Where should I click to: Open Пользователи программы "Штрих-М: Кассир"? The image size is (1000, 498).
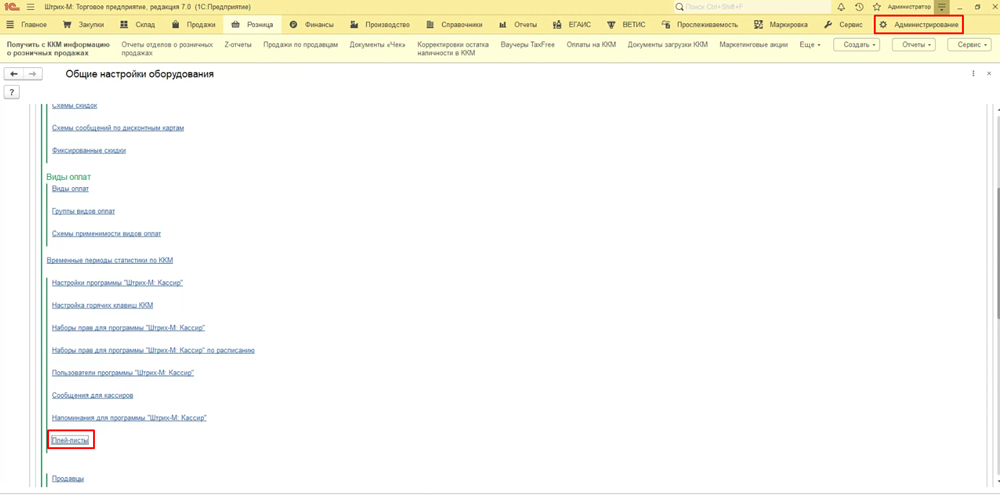coord(123,372)
